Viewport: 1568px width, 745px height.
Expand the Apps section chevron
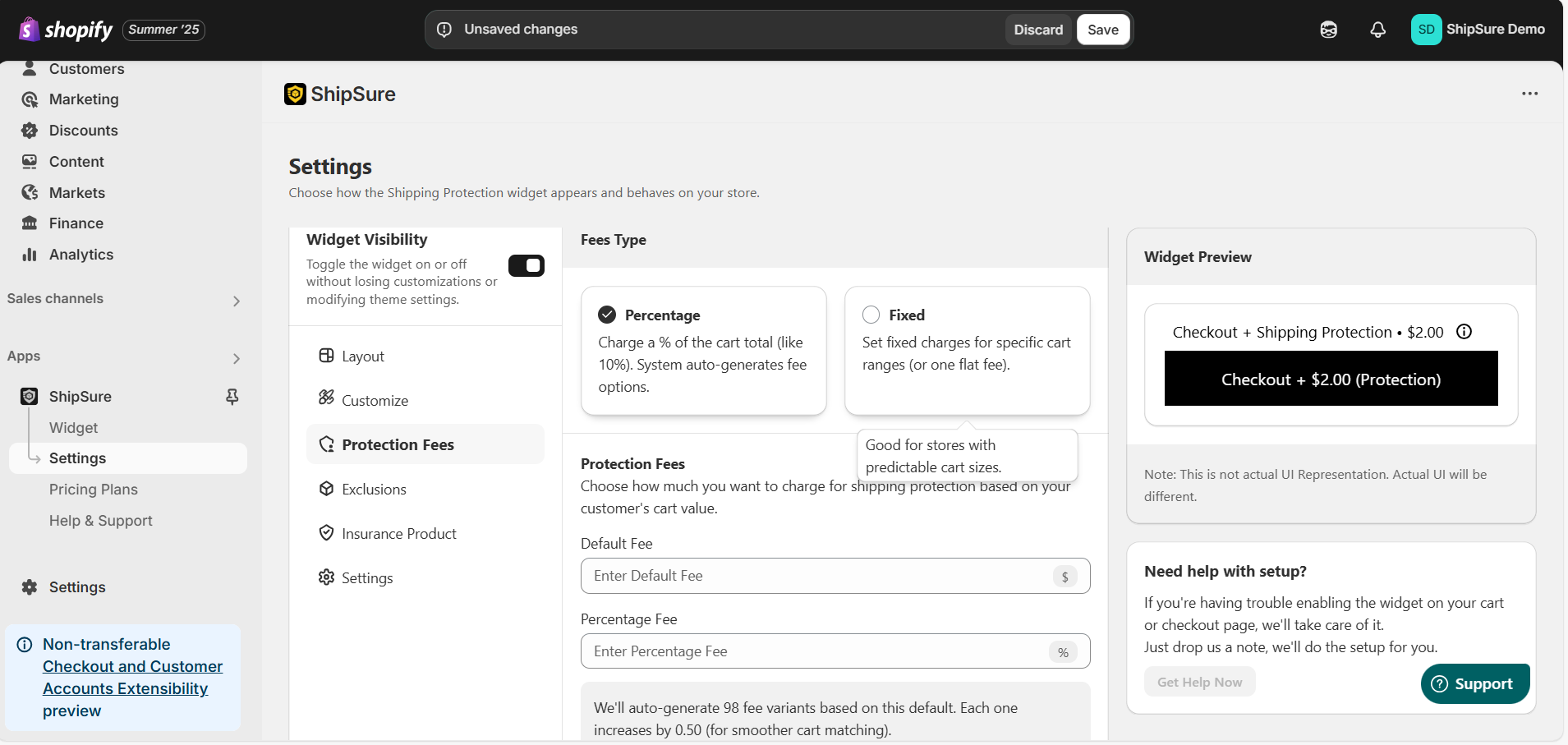point(237,359)
